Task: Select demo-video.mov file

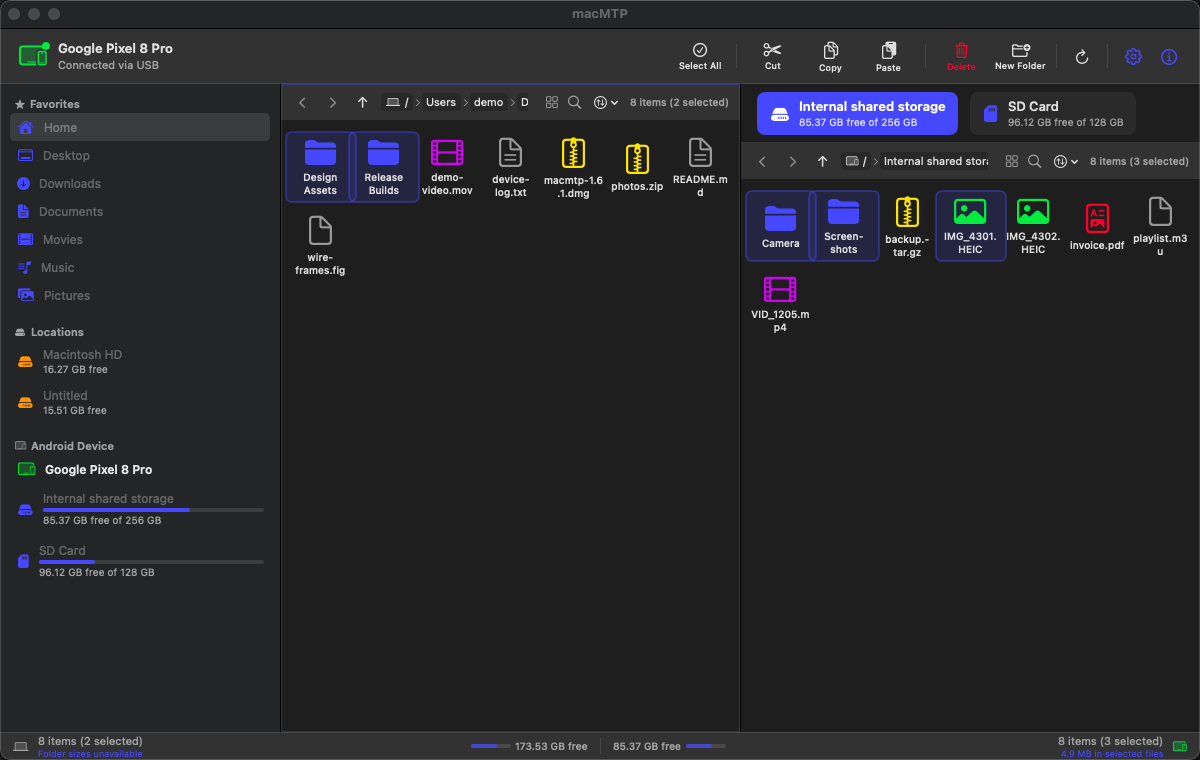Action: [x=447, y=167]
